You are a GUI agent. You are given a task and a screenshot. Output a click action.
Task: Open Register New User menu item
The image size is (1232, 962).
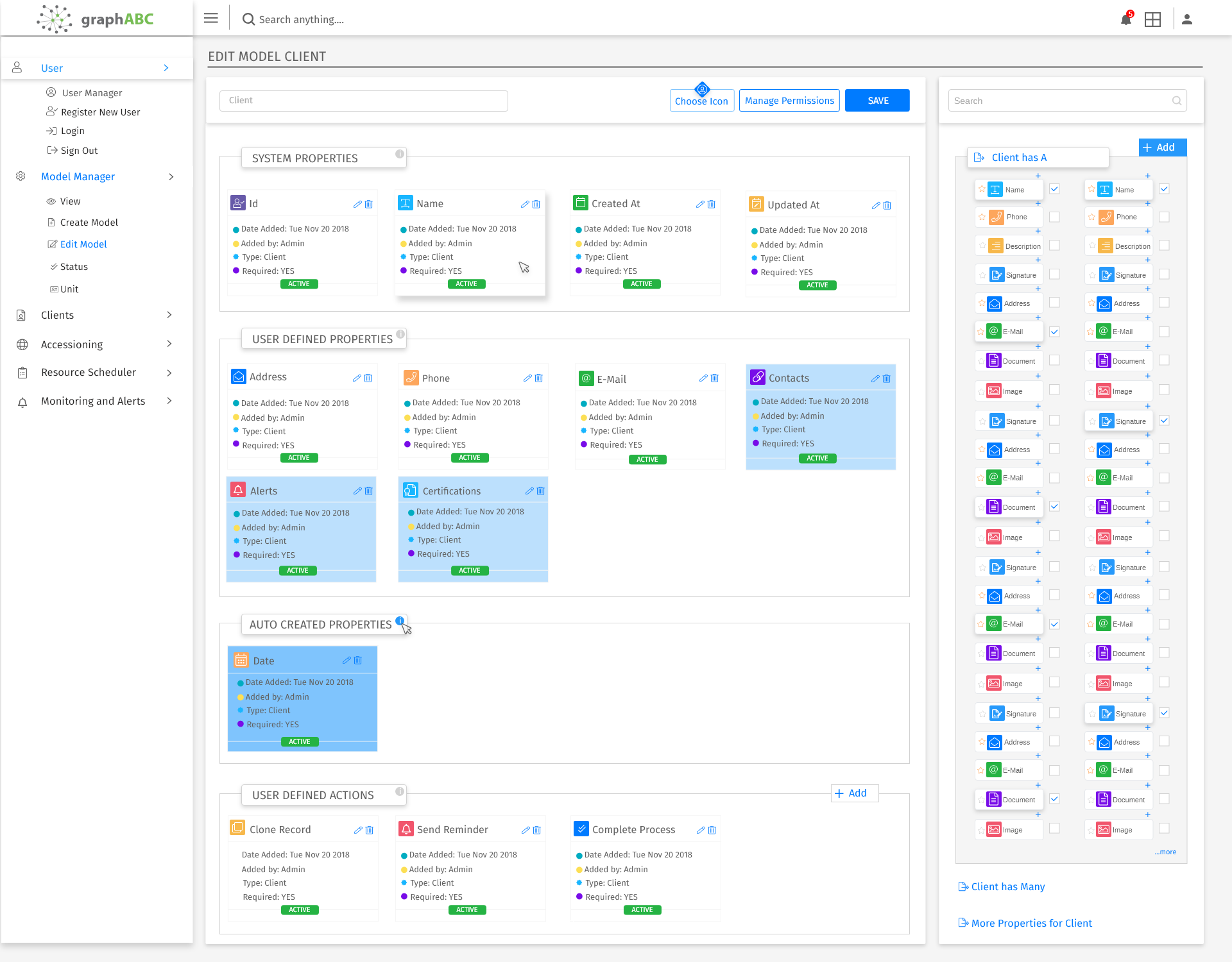click(x=93, y=112)
